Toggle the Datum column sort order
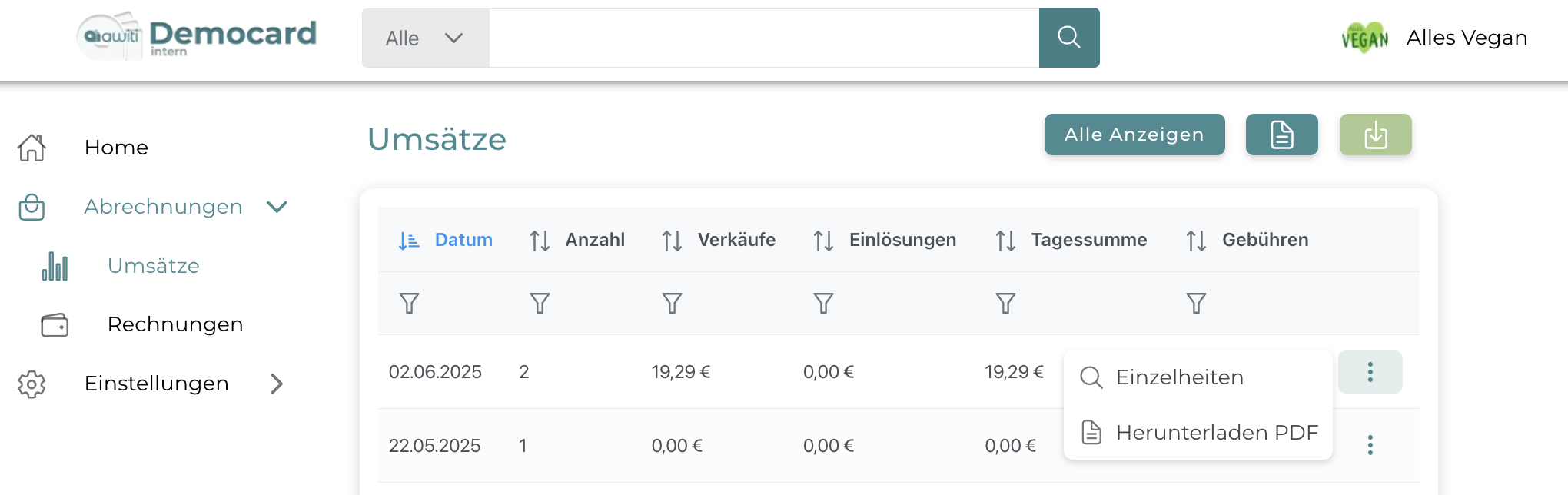This screenshot has width=1568, height=495. coord(446,241)
